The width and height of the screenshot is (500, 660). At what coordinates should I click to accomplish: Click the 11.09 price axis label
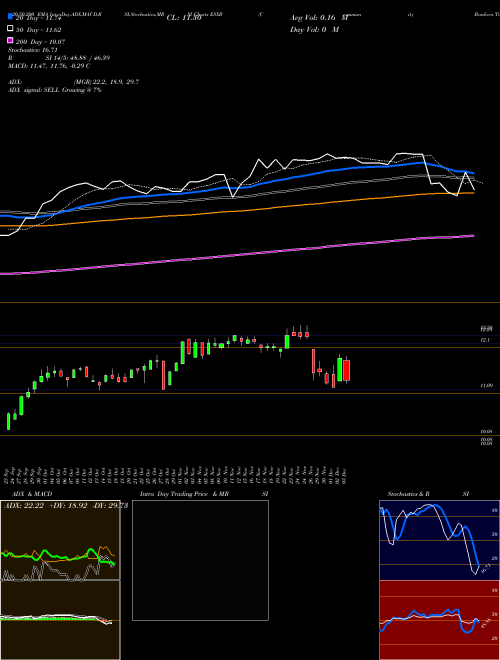(x=487, y=386)
